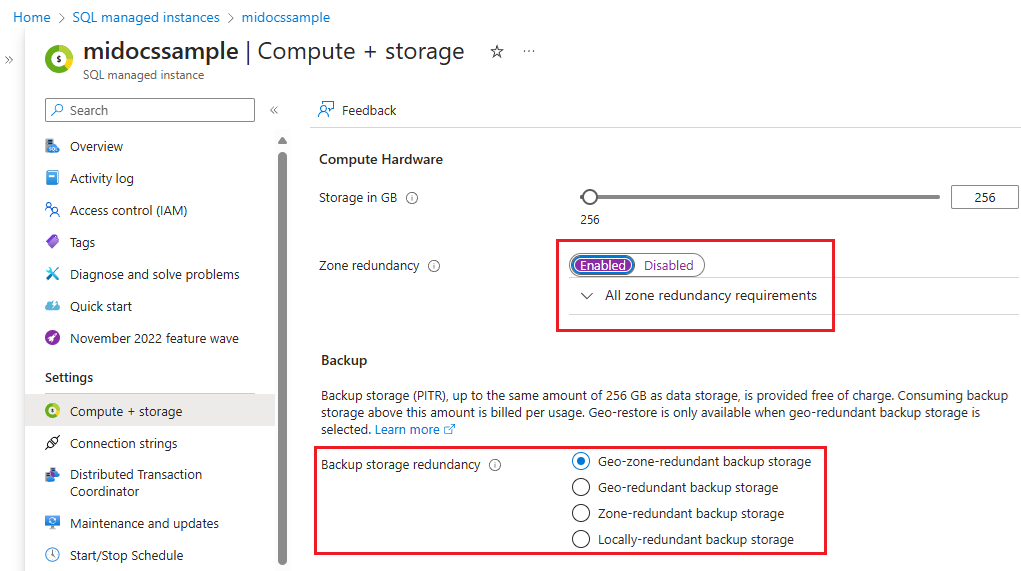Select Locally-redundant backup storage option
This screenshot has height=571, width=1021.
click(581, 539)
